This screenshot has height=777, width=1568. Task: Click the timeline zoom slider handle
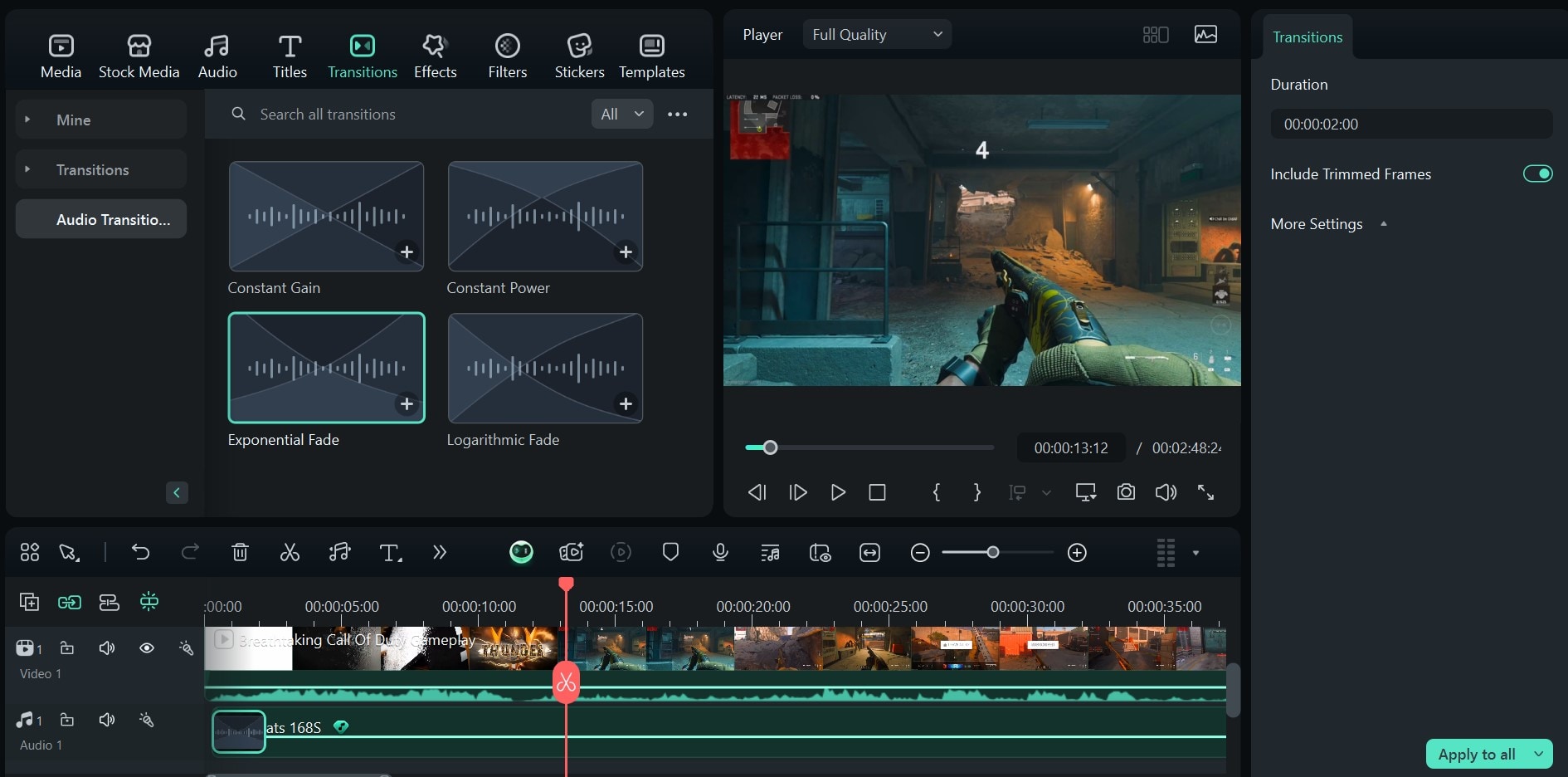[992, 553]
